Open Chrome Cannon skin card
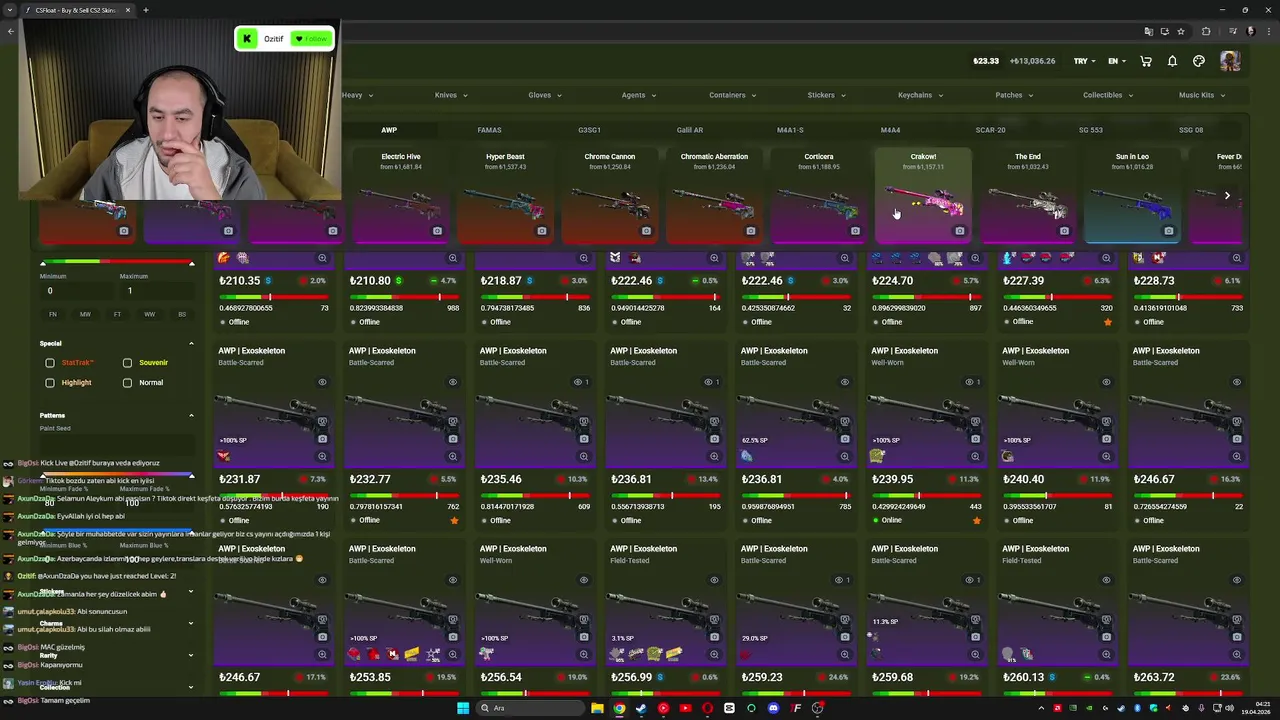 point(609,196)
